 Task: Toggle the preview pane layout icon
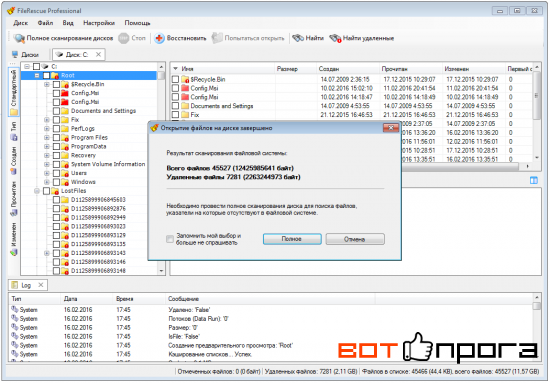coord(534,180)
